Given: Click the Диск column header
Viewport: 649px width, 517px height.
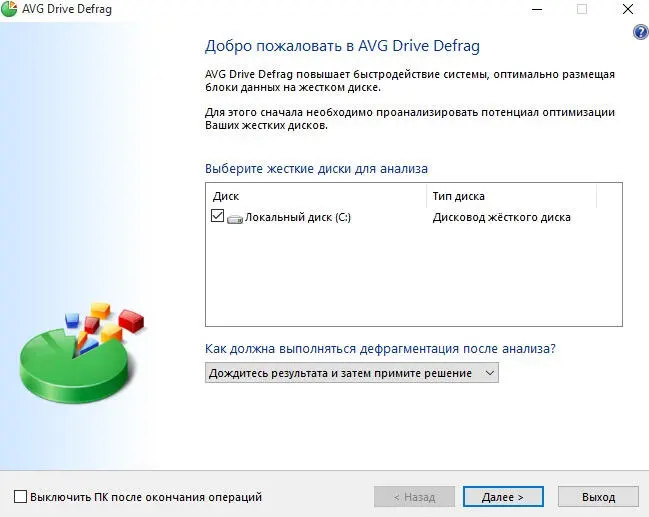Looking at the screenshot, I should (x=316, y=196).
